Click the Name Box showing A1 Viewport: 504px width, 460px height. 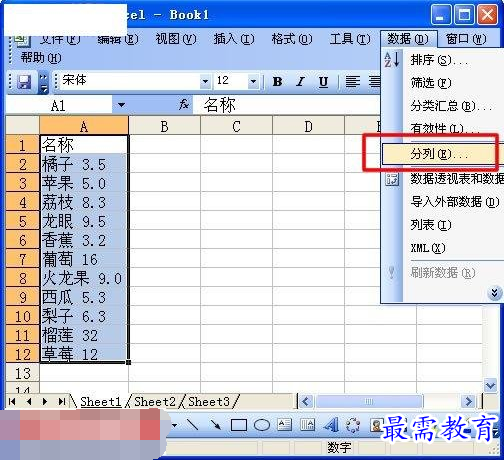pyautogui.click(x=59, y=105)
